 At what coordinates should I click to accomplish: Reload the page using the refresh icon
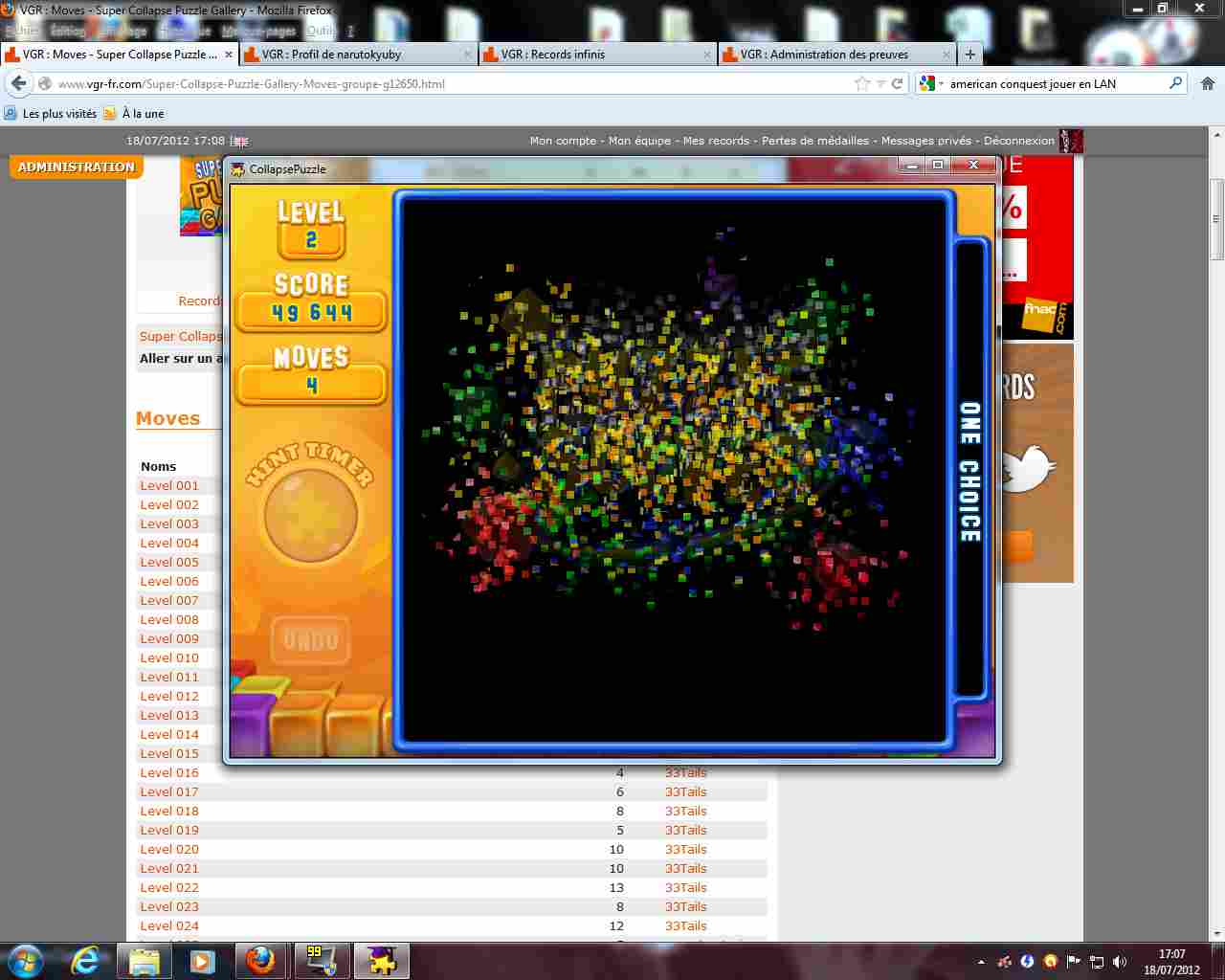pos(898,83)
